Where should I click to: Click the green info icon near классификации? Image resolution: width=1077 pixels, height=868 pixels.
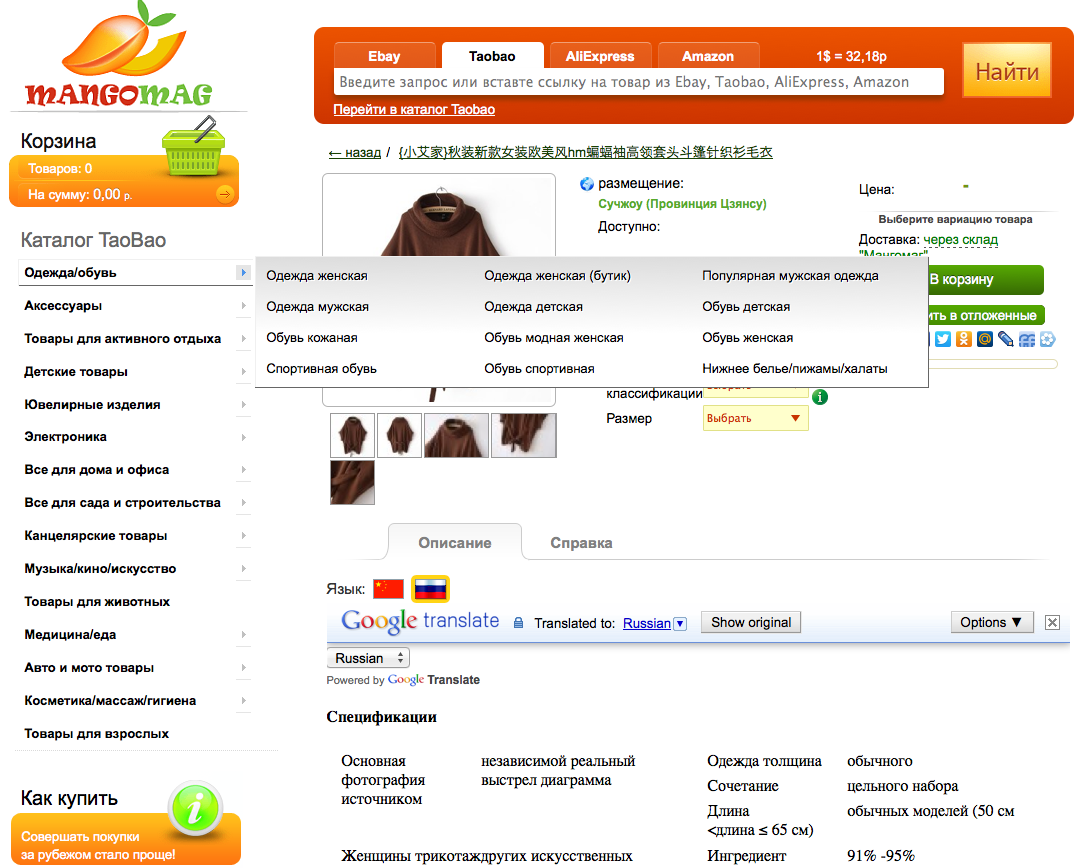coord(819,397)
